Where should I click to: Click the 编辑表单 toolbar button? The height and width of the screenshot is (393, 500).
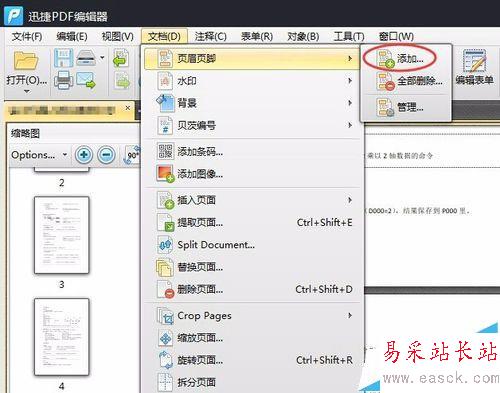click(x=474, y=67)
